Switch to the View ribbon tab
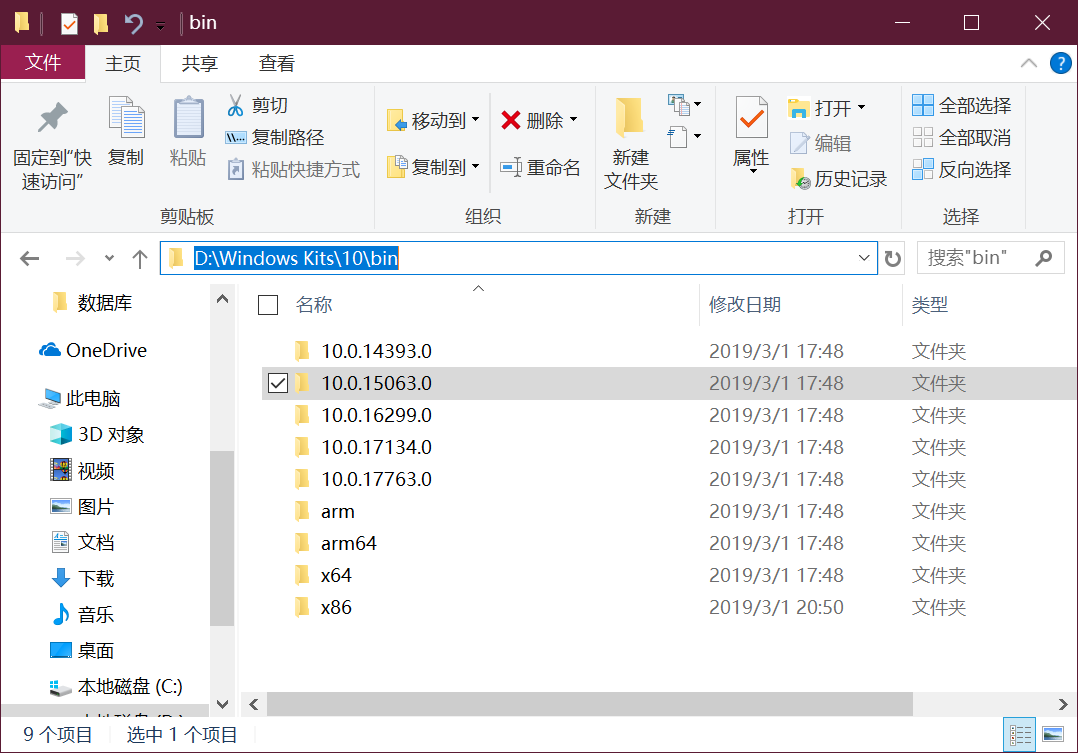 click(276, 63)
